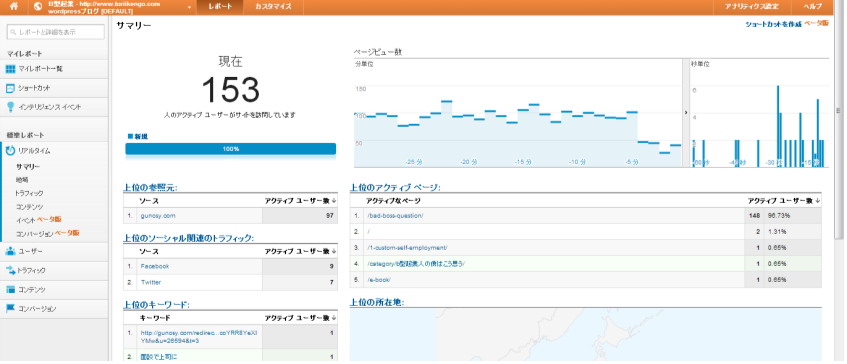The width and height of the screenshot is (847, 364).
Task: Expand the chart divider arrow between the graphs
Action: (685, 112)
